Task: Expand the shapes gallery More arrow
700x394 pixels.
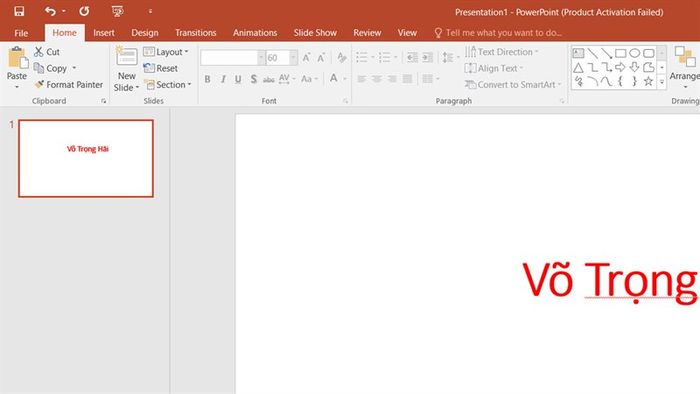Action: [662, 82]
